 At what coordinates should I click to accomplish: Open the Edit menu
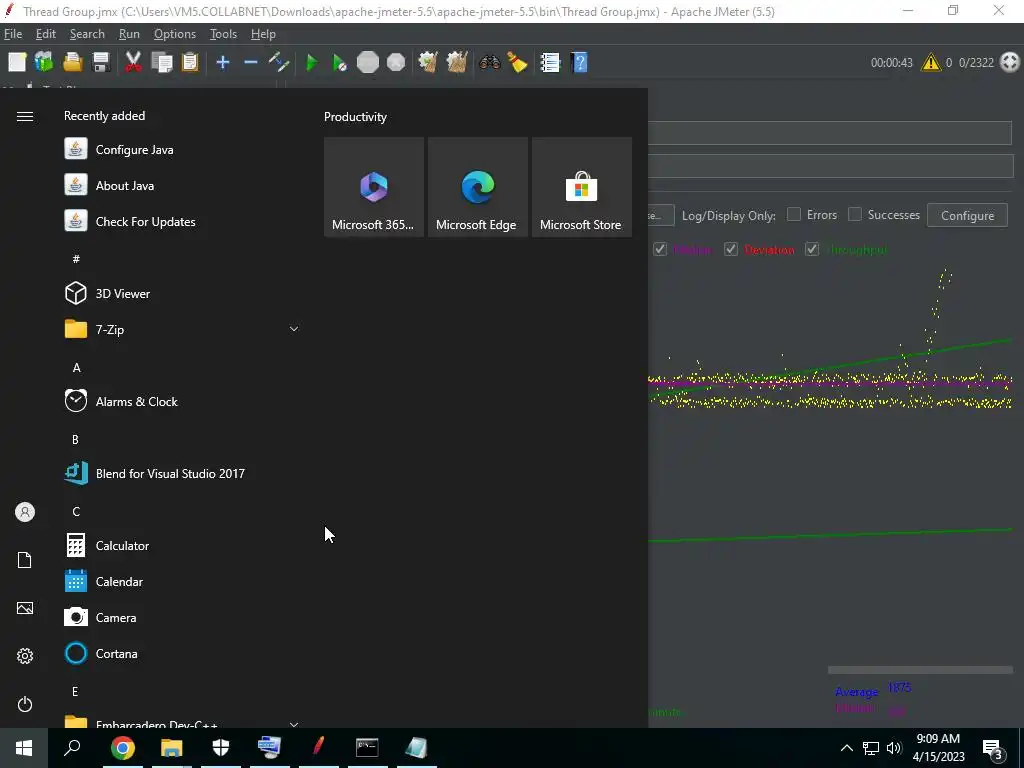click(x=46, y=34)
